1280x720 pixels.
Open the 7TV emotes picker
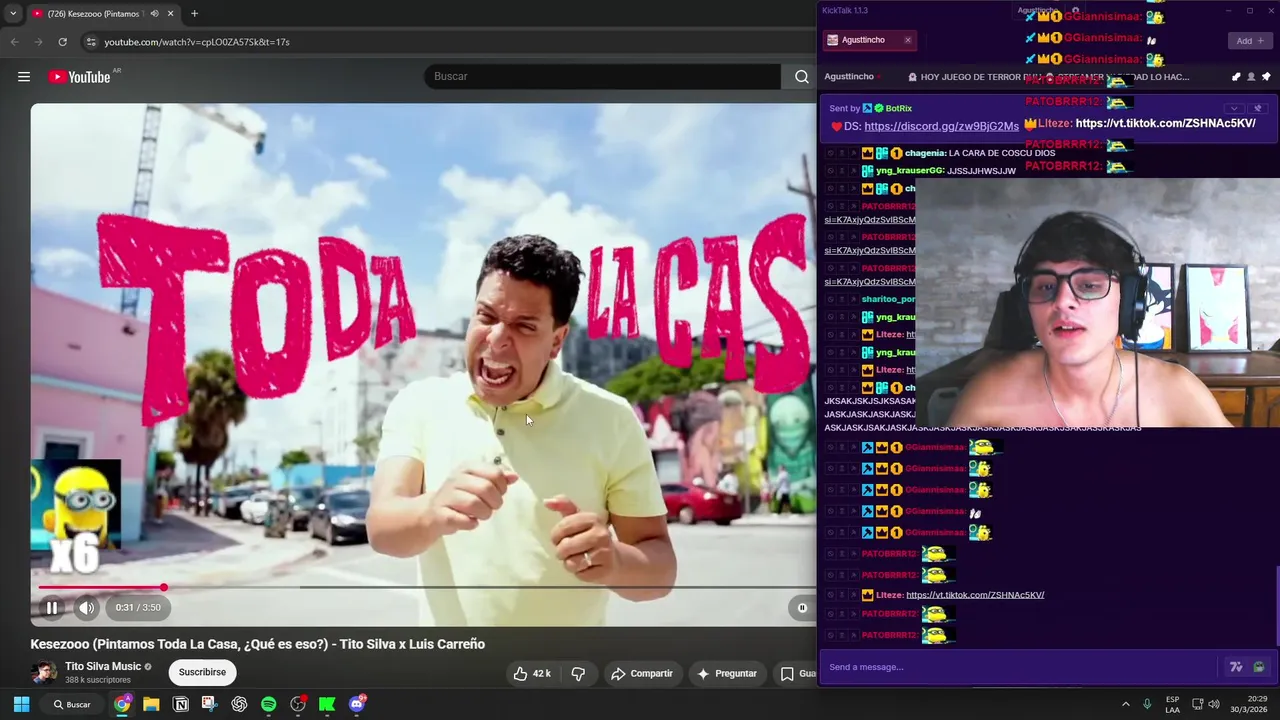(1236, 667)
